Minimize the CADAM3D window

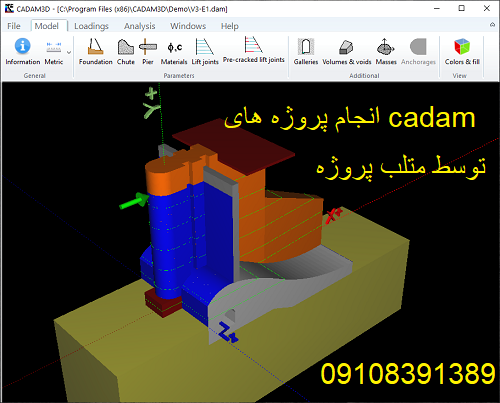tap(437, 9)
